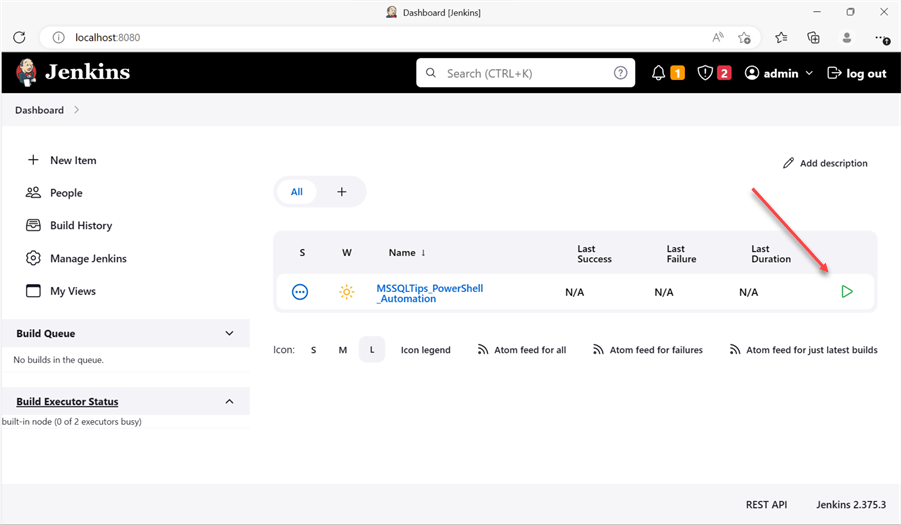This screenshot has width=901, height=525.
Task: Set icon size to L
Action: (x=372, y=350)
